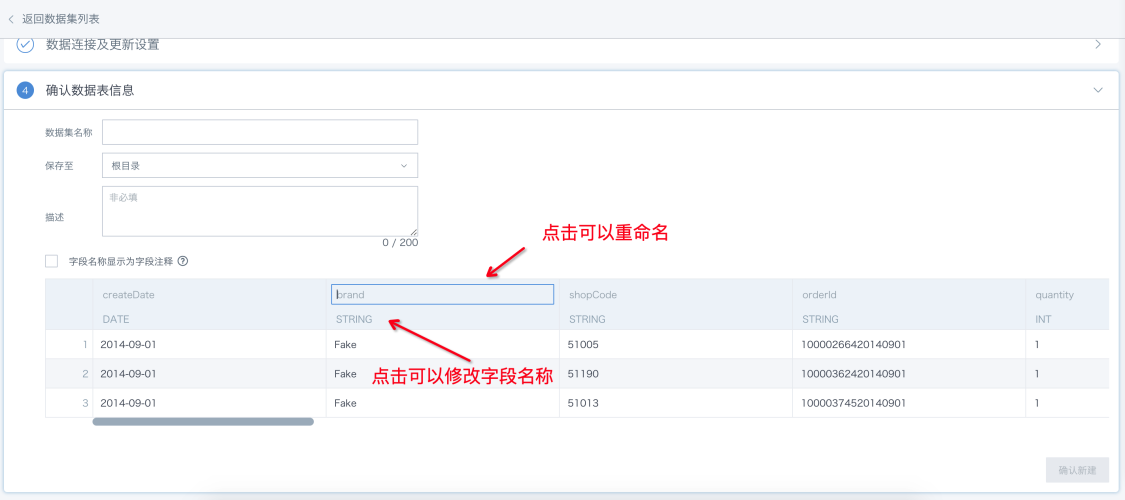Viewport: 1125px width, 500px height.
Task: Click the INT type under quantity
Action: click(1043, 319)
